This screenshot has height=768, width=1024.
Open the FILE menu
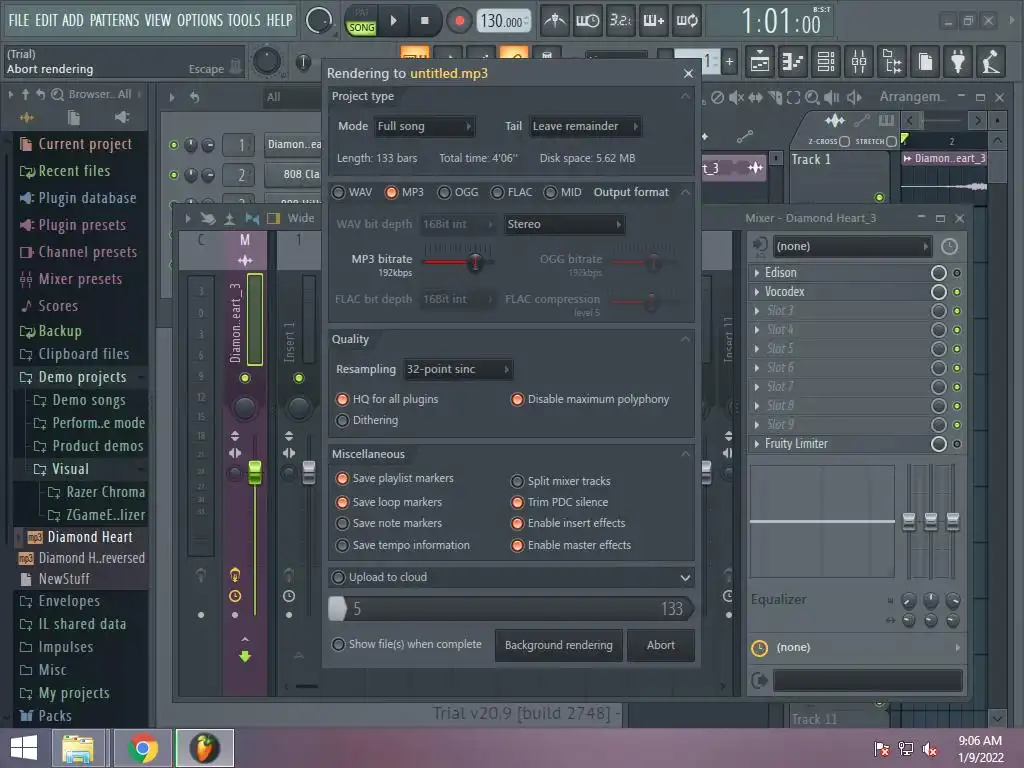(19, 20)
